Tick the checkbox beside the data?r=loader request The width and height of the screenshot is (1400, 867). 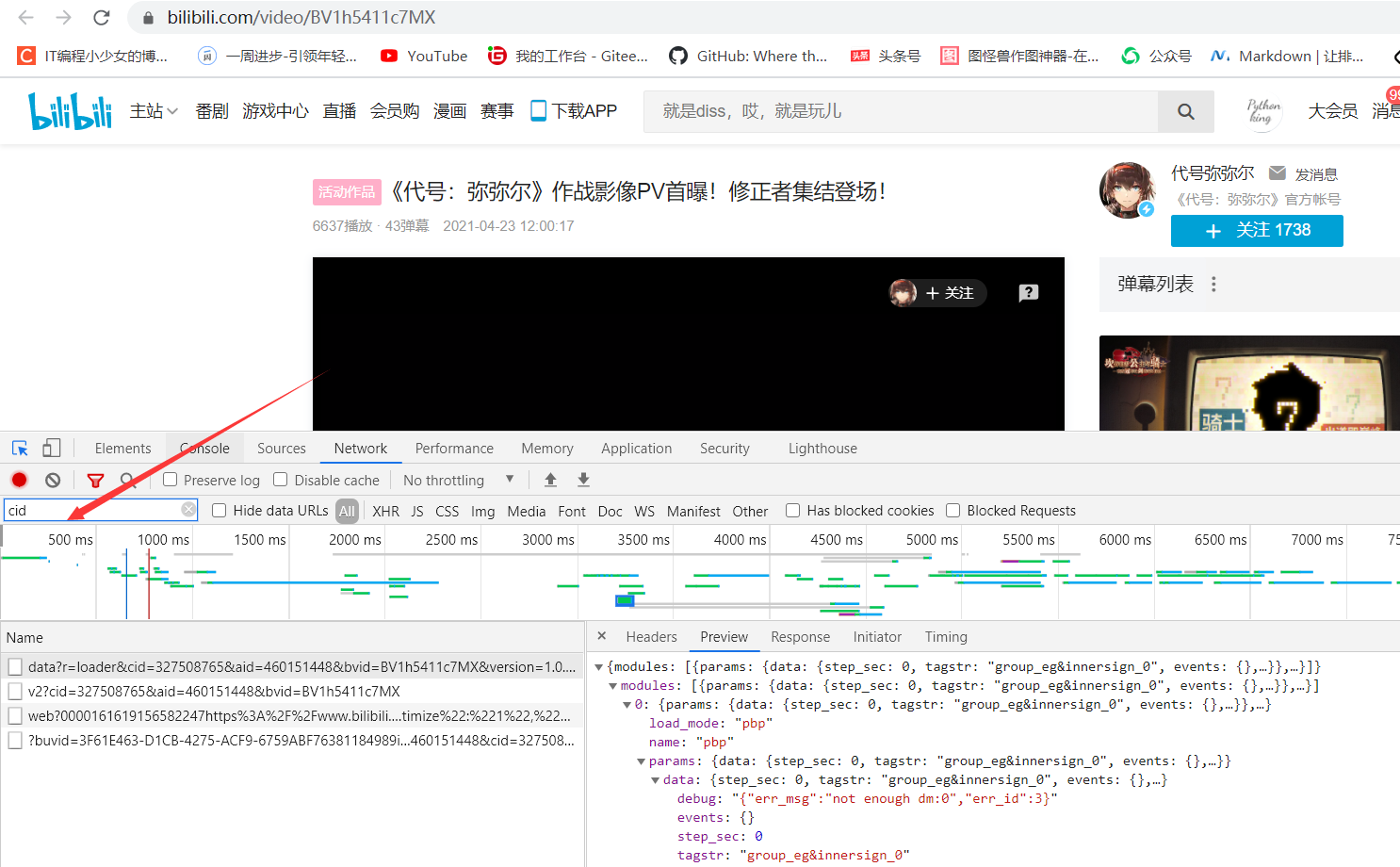(x=15, y=666)
